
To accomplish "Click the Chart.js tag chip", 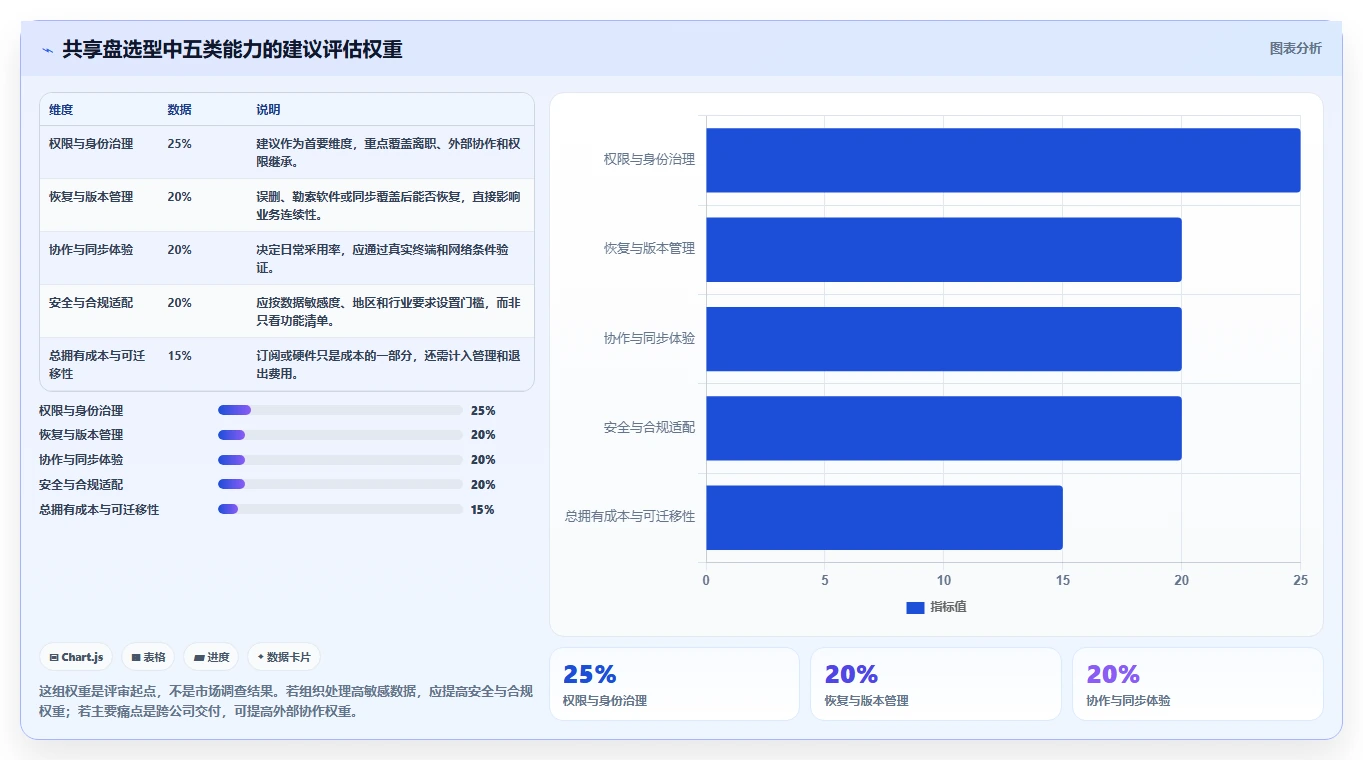I will click(x=78, y=657).
